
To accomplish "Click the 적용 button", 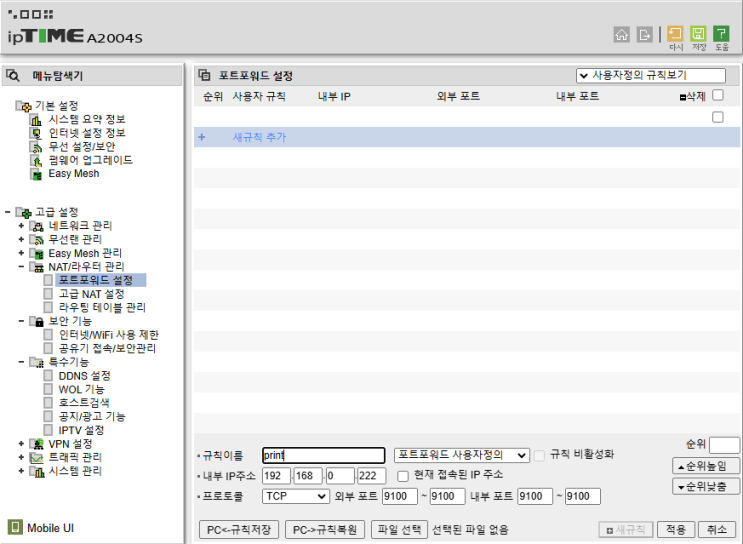I will tap(676, 529).
